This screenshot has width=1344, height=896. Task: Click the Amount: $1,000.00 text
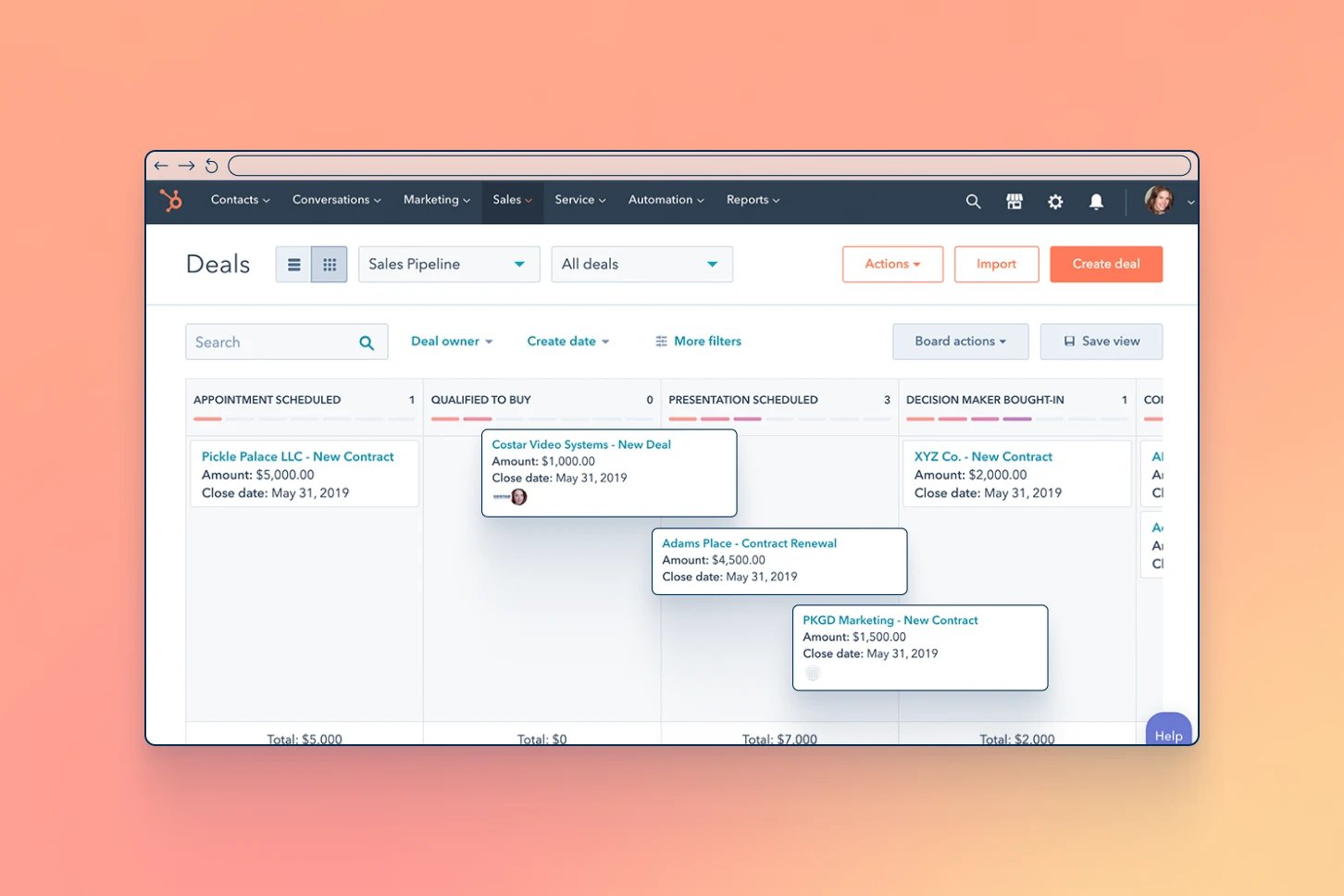tap(543, 462)
